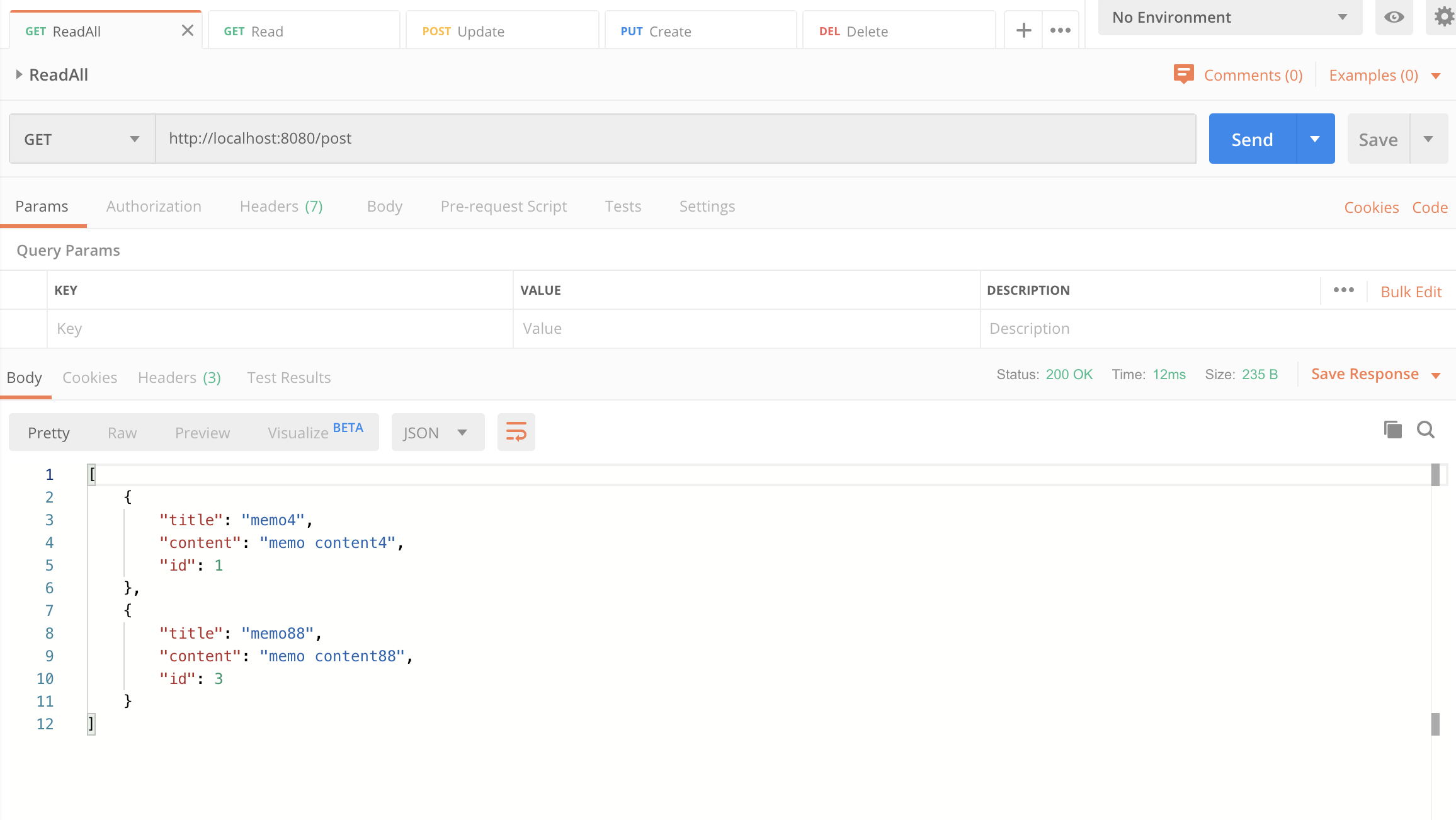Expand Send button dropdown arrow
1456x820 pixels.
[x=1315, y=139]
